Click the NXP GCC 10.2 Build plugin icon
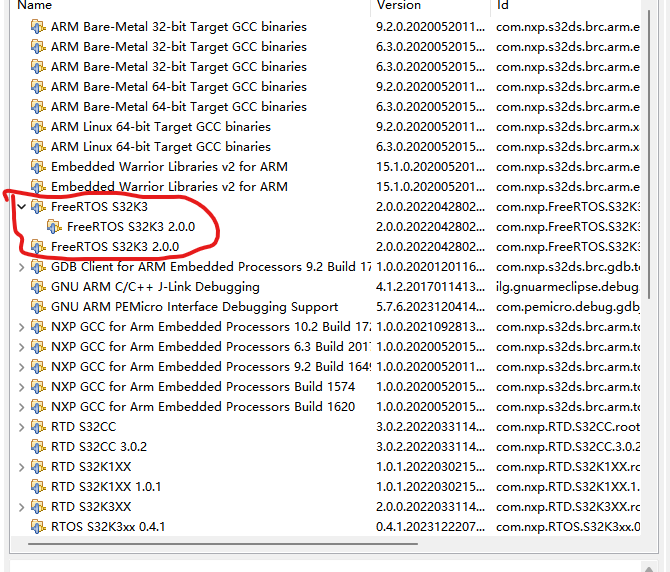The width and height of the screenshot is (670, 572). click(38, 327)
